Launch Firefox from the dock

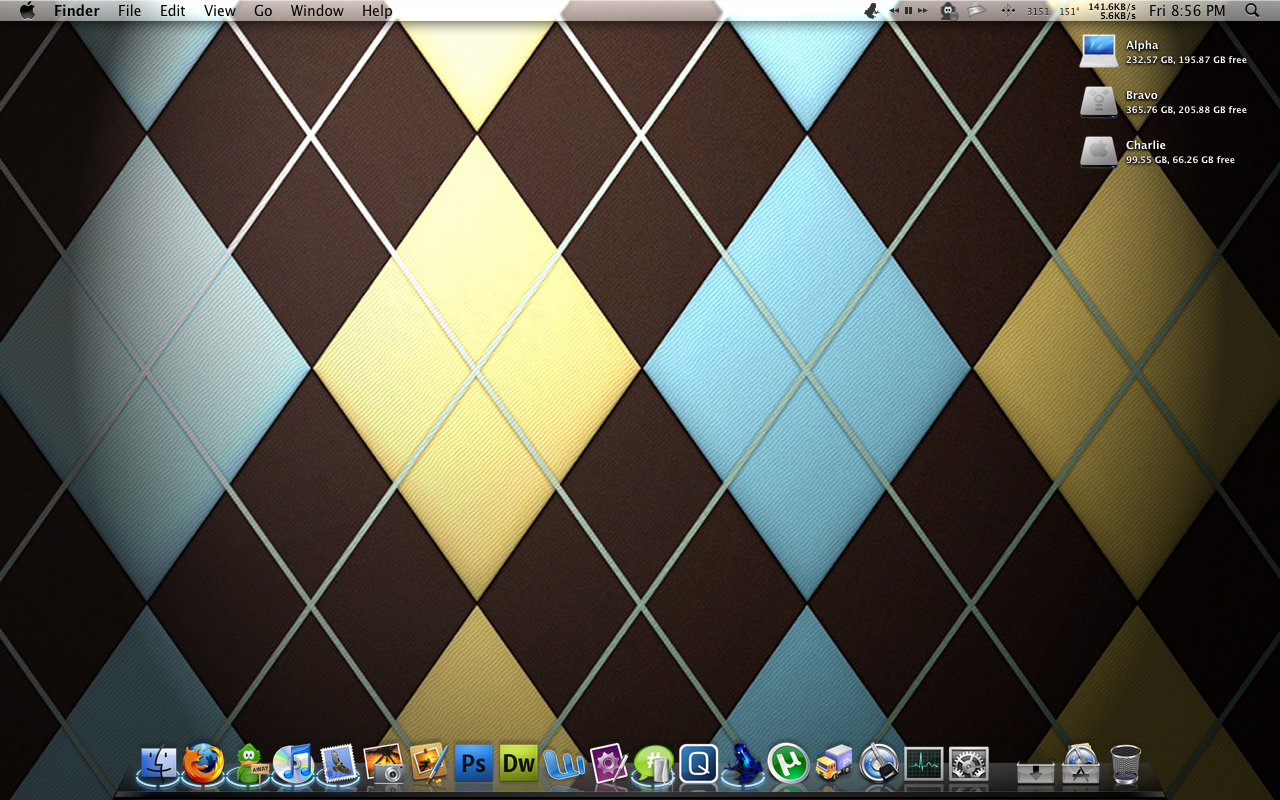pos(203,764)
